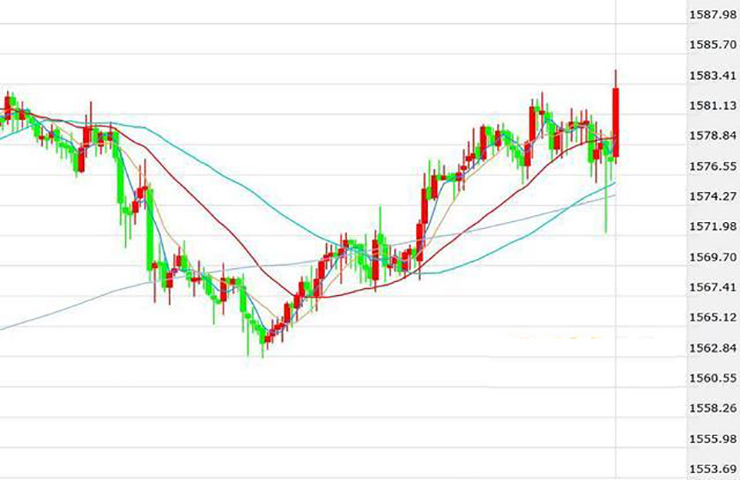This screenshot has height=480, width=740.
Task: Click the 1555.98 price axis label
Action: 713,439
